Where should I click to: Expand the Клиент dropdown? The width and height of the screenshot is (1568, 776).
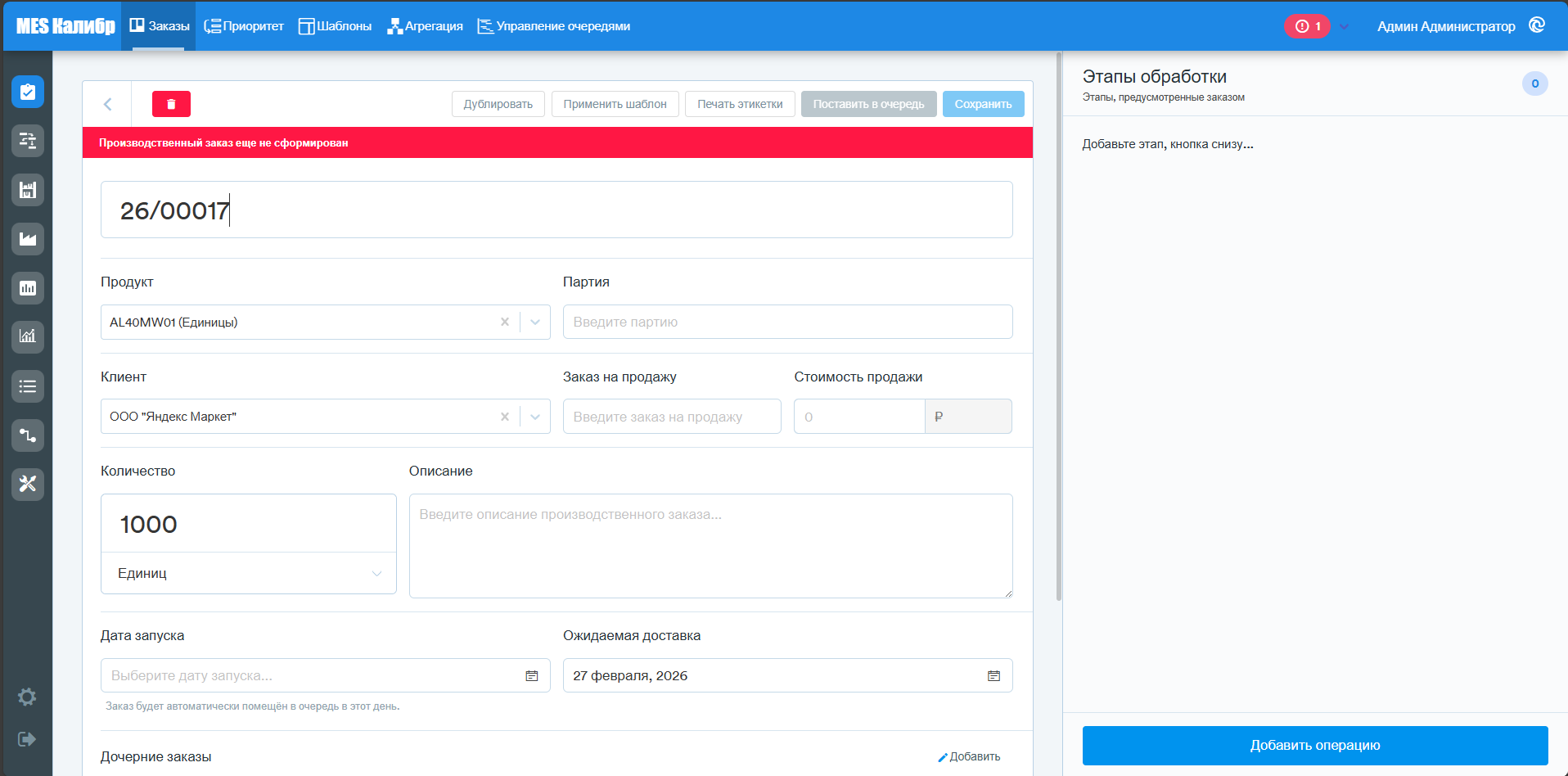pos(535,417)
